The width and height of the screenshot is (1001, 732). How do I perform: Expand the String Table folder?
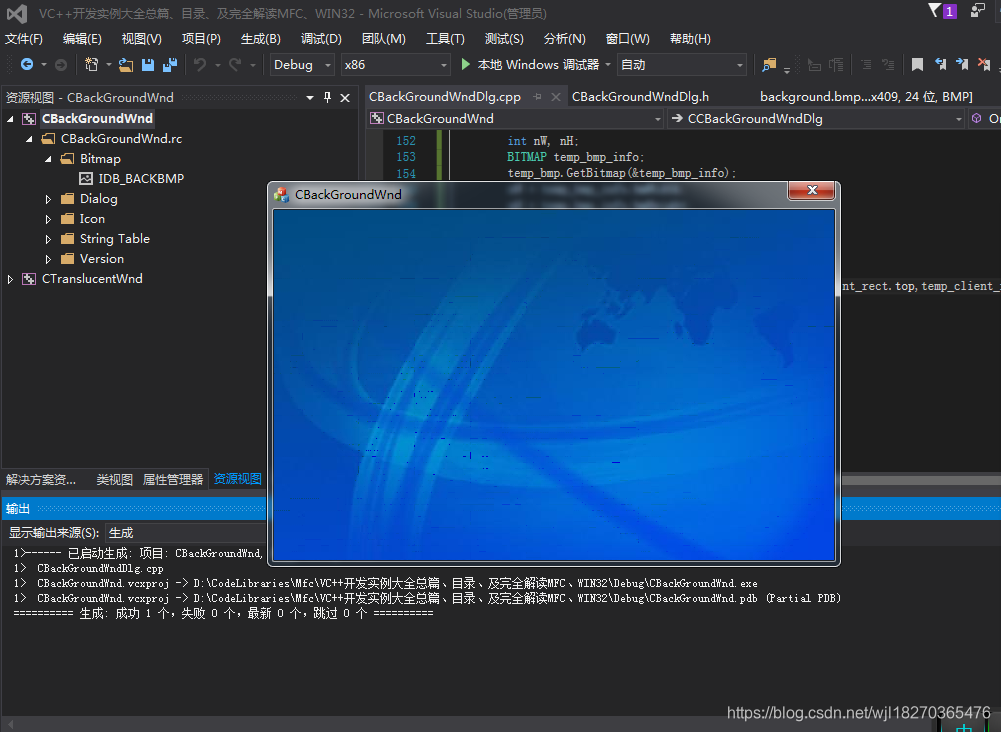click(49, 239)
